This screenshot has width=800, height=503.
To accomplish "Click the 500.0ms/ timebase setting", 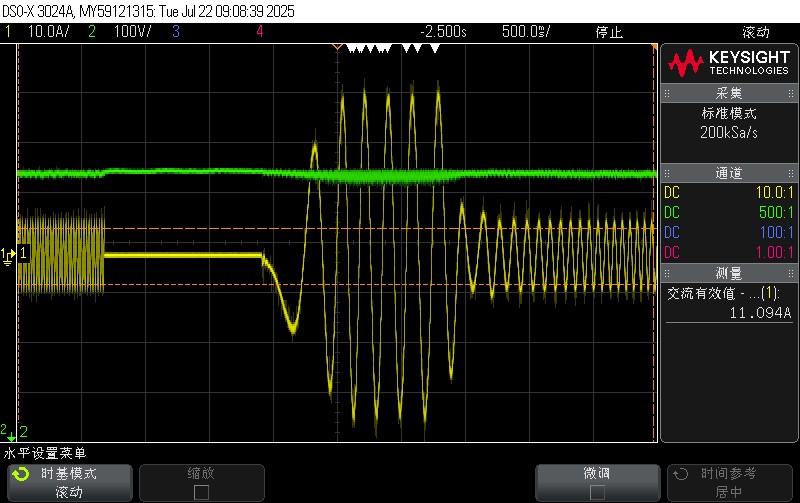I will click(526, 32).
